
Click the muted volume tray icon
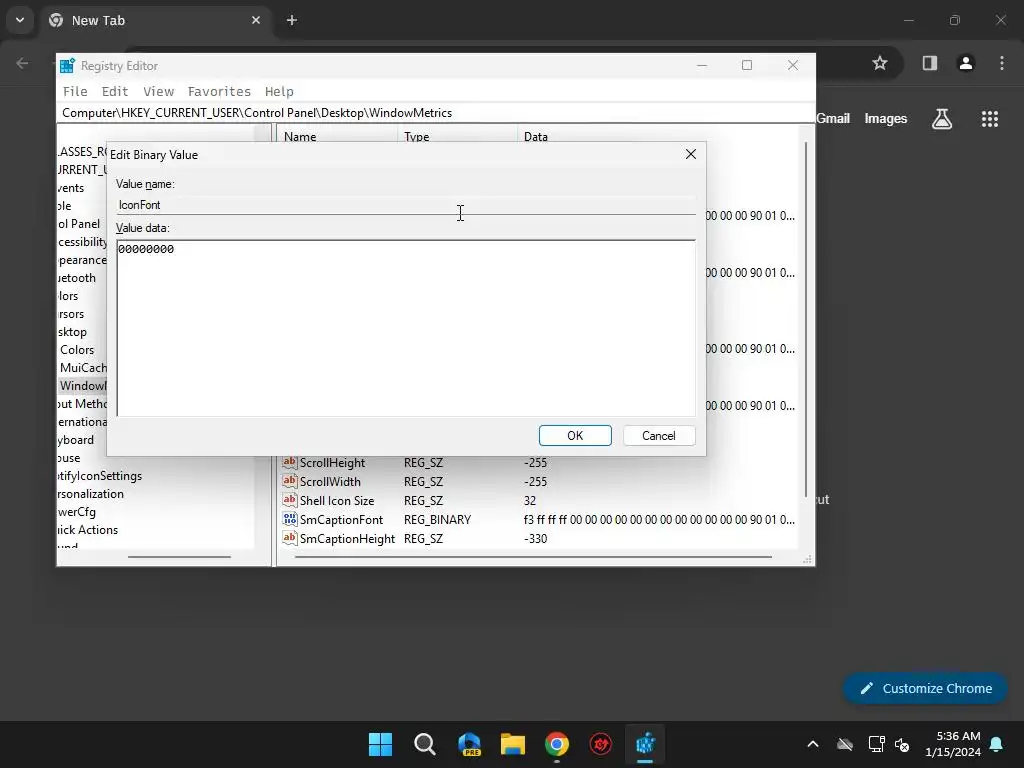pos(902,744)
